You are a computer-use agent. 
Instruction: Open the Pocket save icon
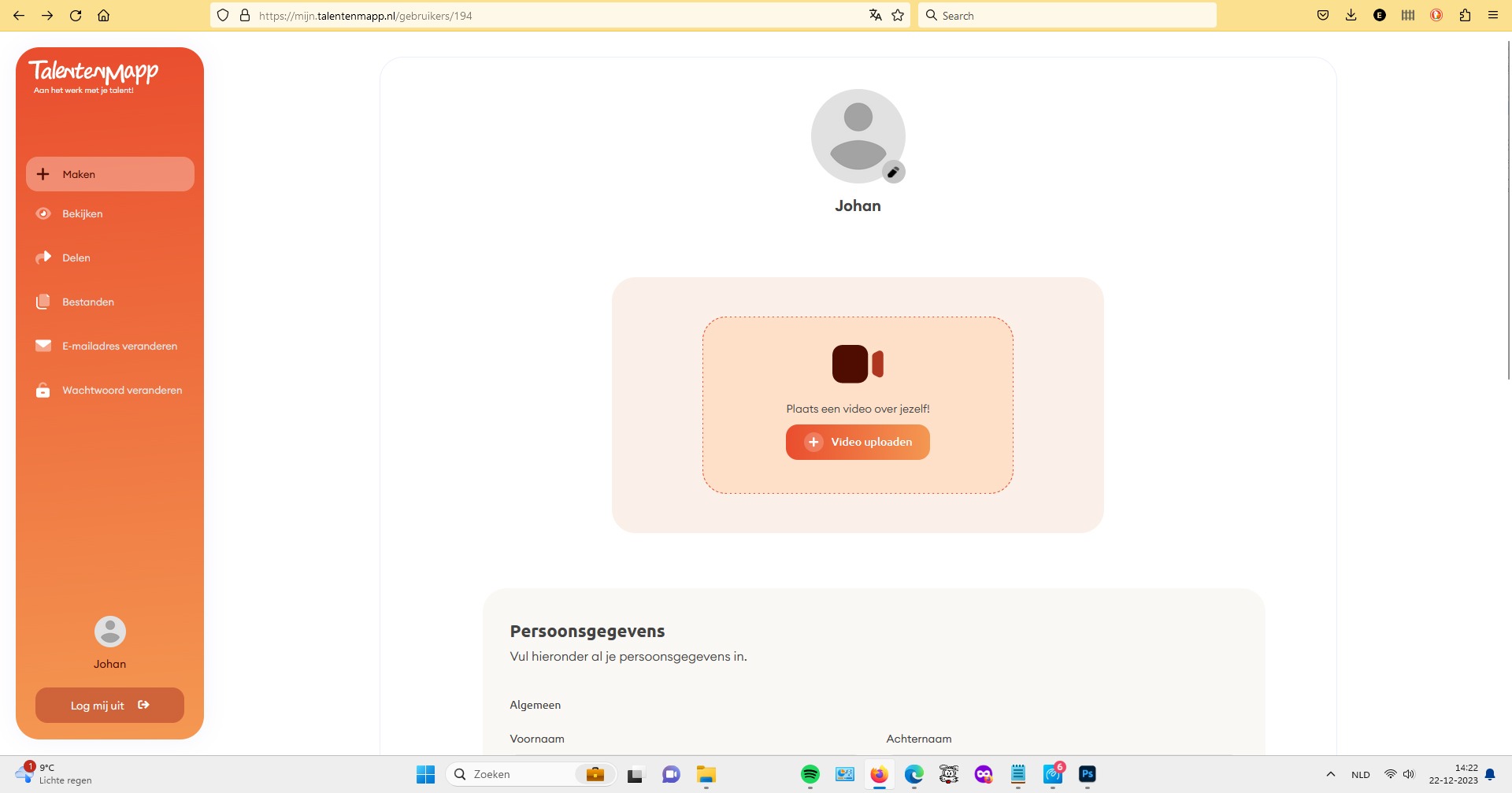[1323, 15]
